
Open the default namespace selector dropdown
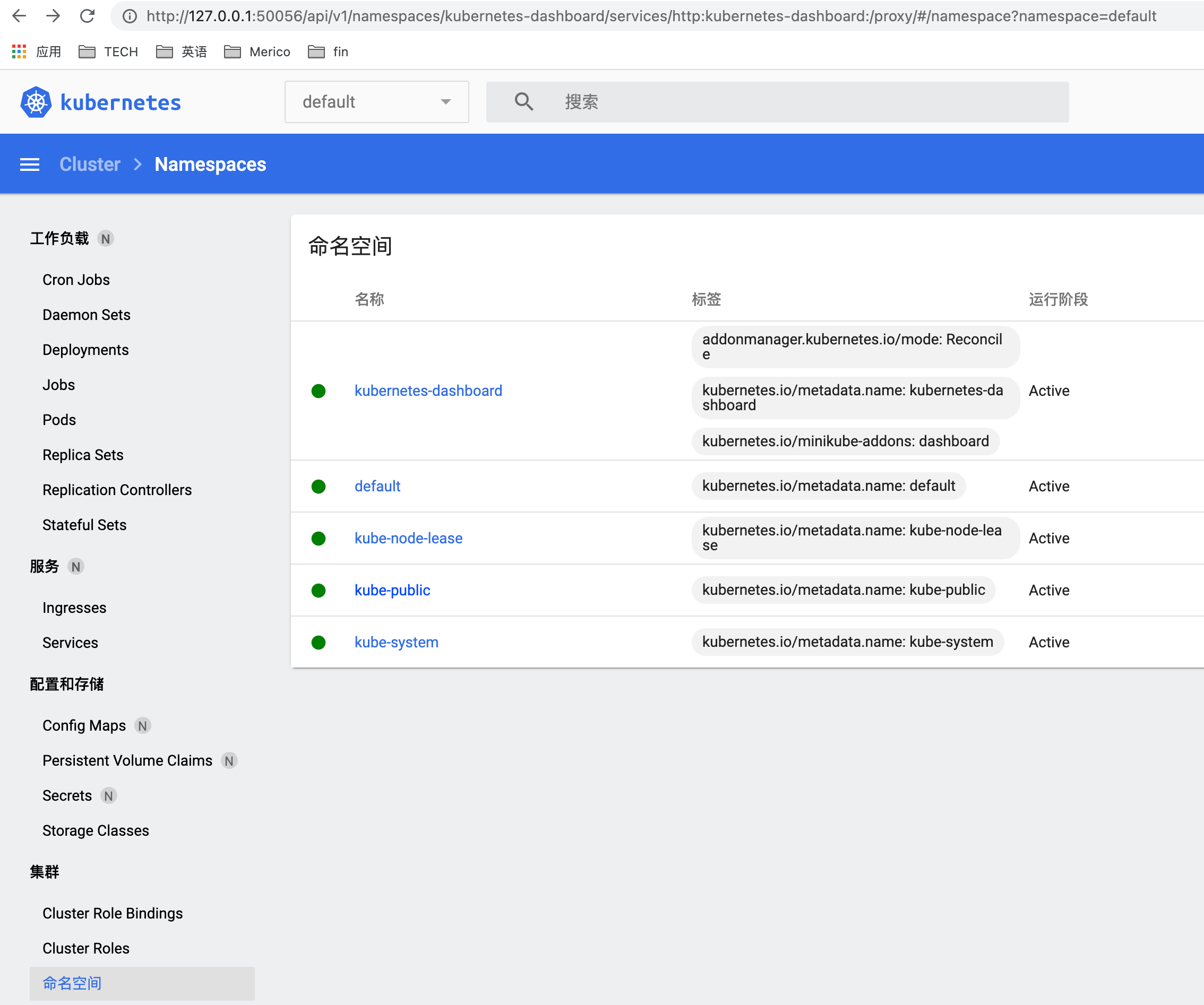[376, 102]
